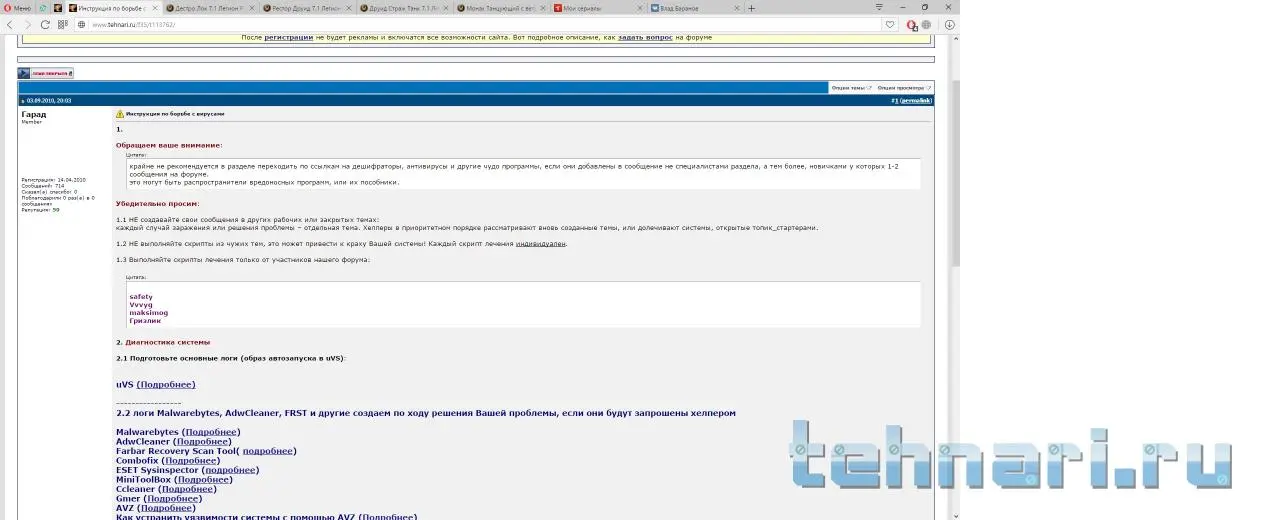The width and height of the screenshot is (1280, 520).
Task: Open a new browser tab
Action: click(x=751, y=8)
